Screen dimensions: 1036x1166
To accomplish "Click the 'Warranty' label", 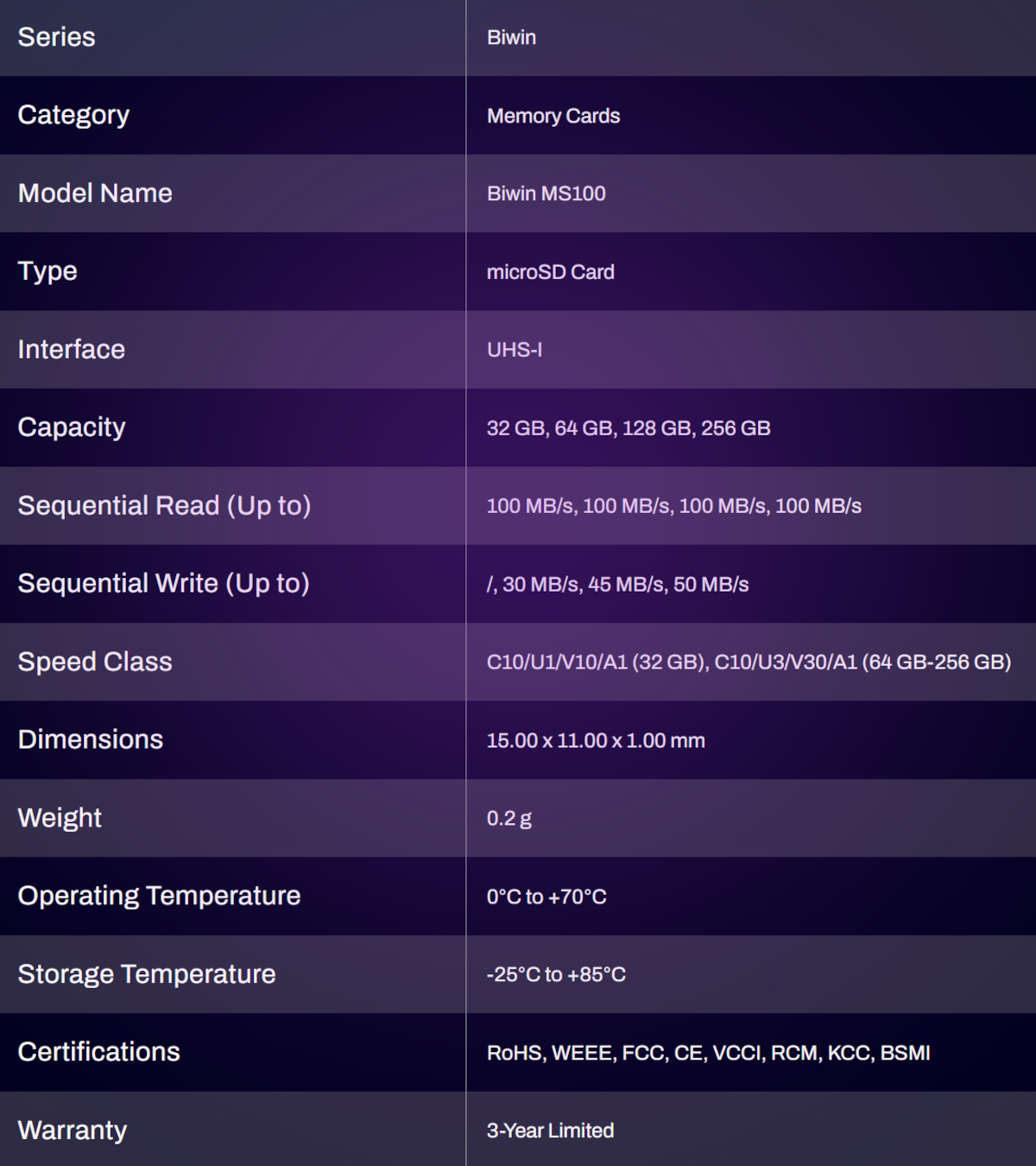I will click(73, 1131).
